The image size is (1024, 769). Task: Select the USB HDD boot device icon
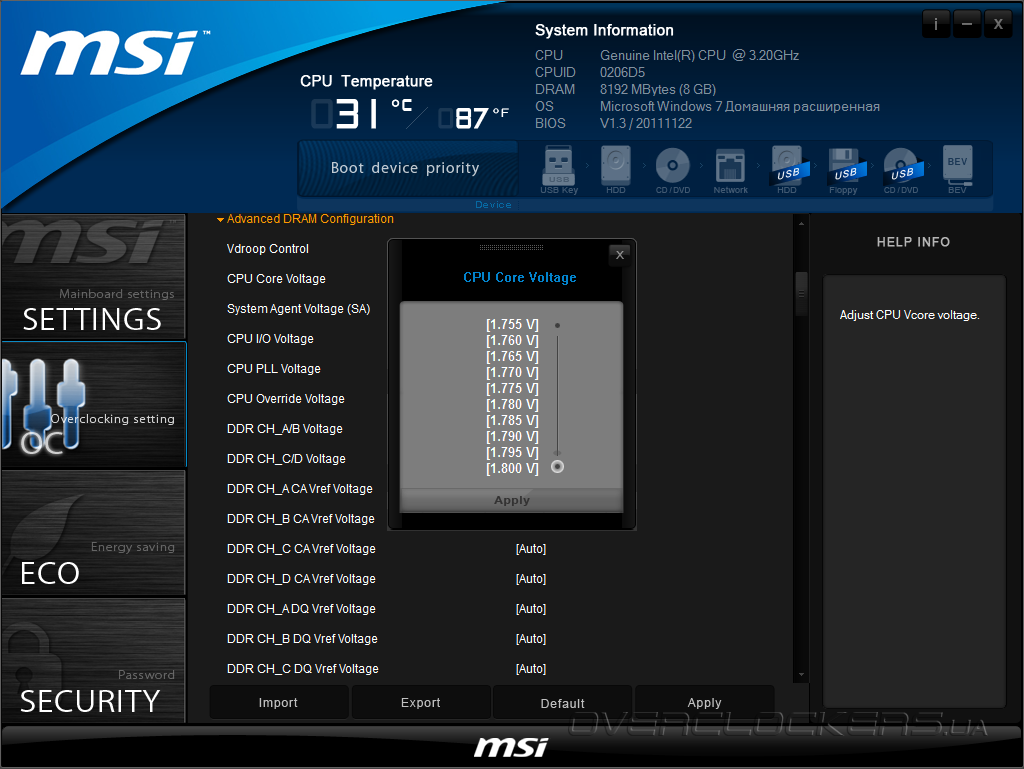point(788,169)
